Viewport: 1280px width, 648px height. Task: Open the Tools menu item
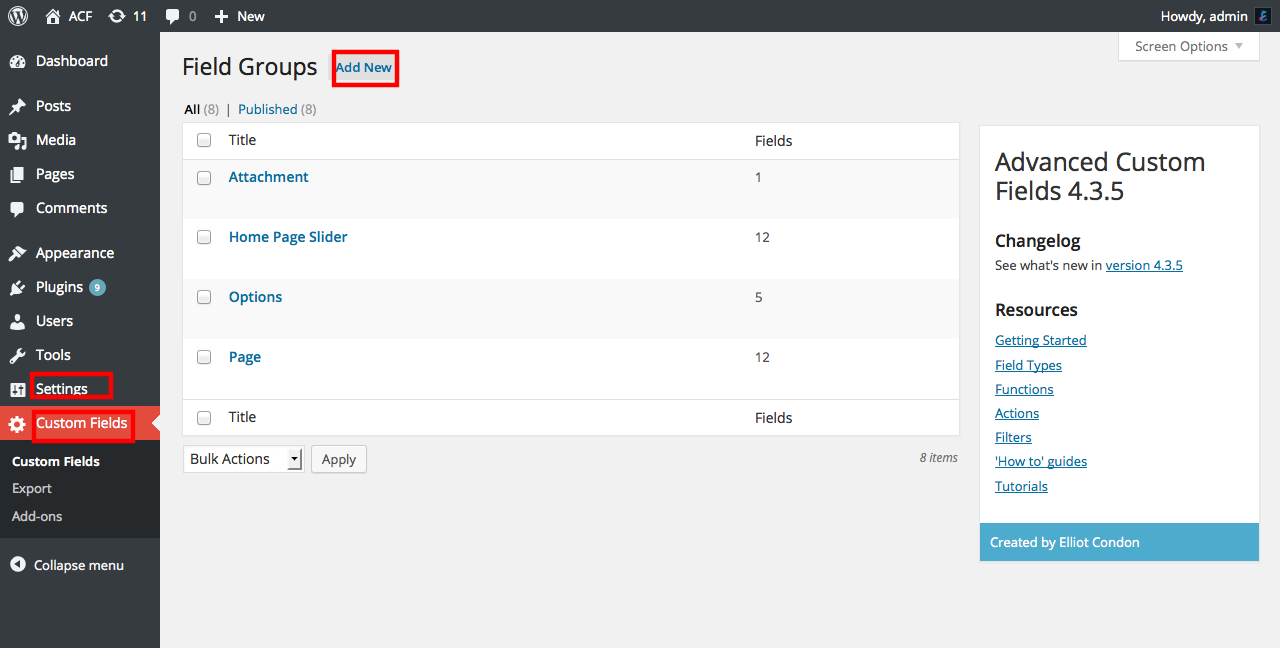(53, 355)
